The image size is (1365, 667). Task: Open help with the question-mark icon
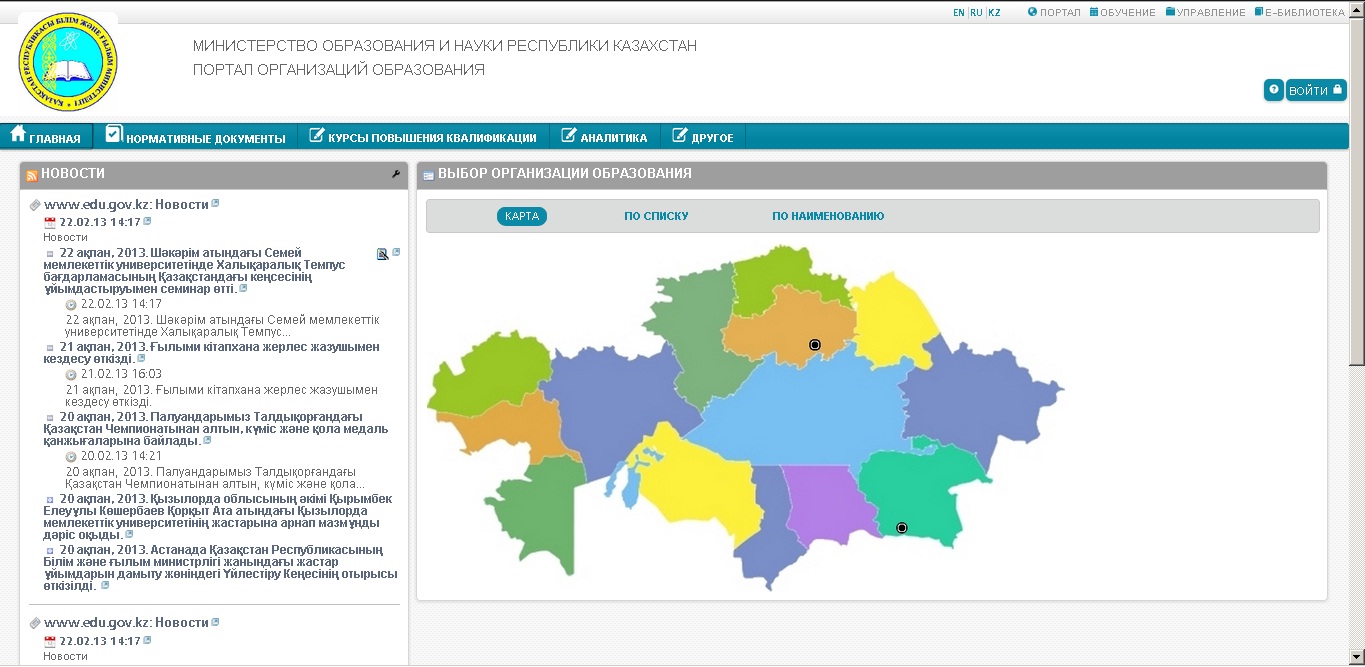(x=1273, y=90)
